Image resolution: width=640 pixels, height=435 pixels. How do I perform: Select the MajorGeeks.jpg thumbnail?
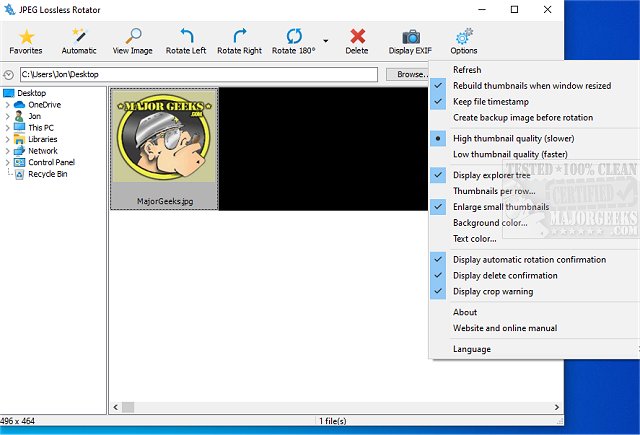click(164, 149)
